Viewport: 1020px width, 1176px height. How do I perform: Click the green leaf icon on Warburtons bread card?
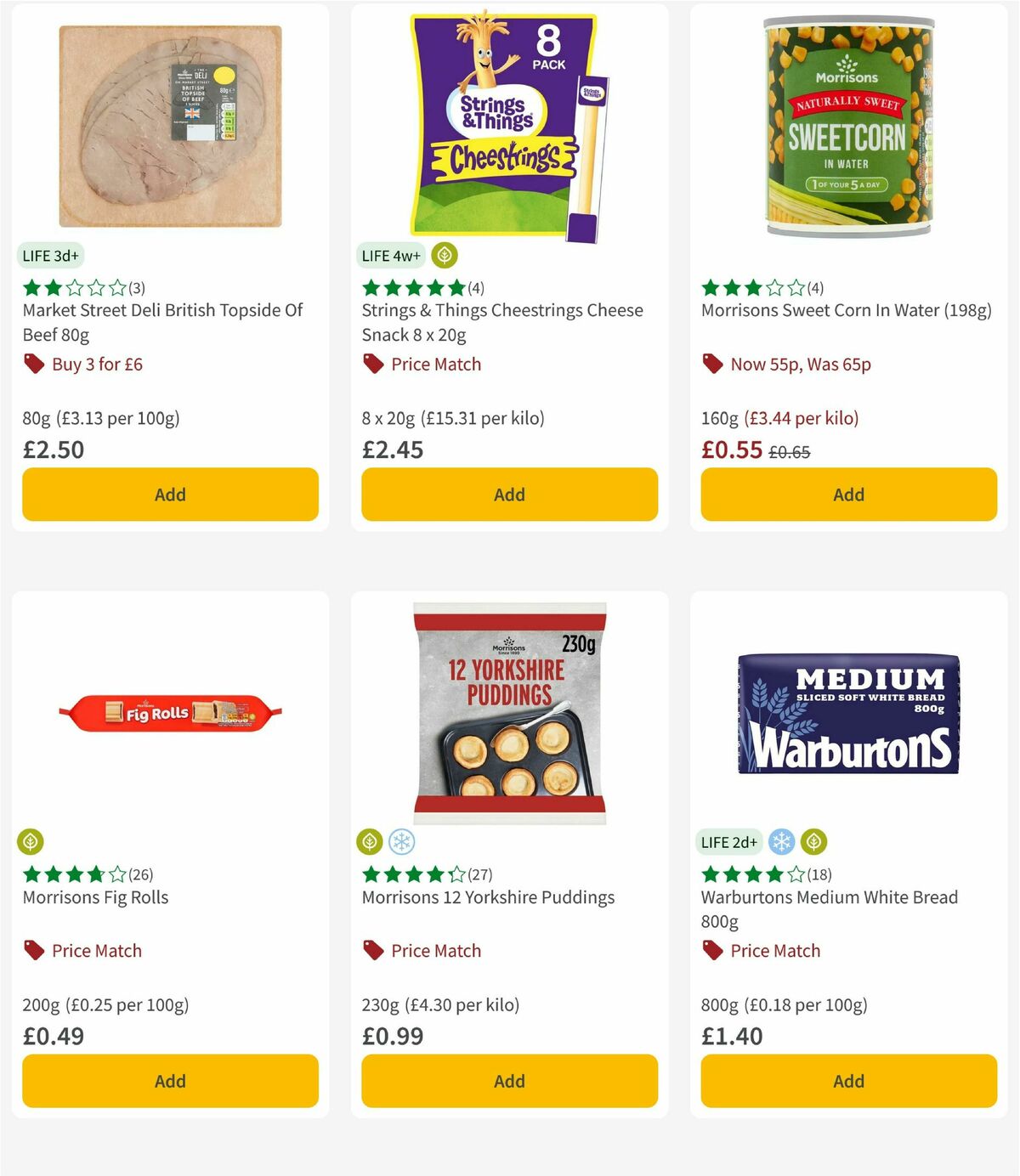813,841
